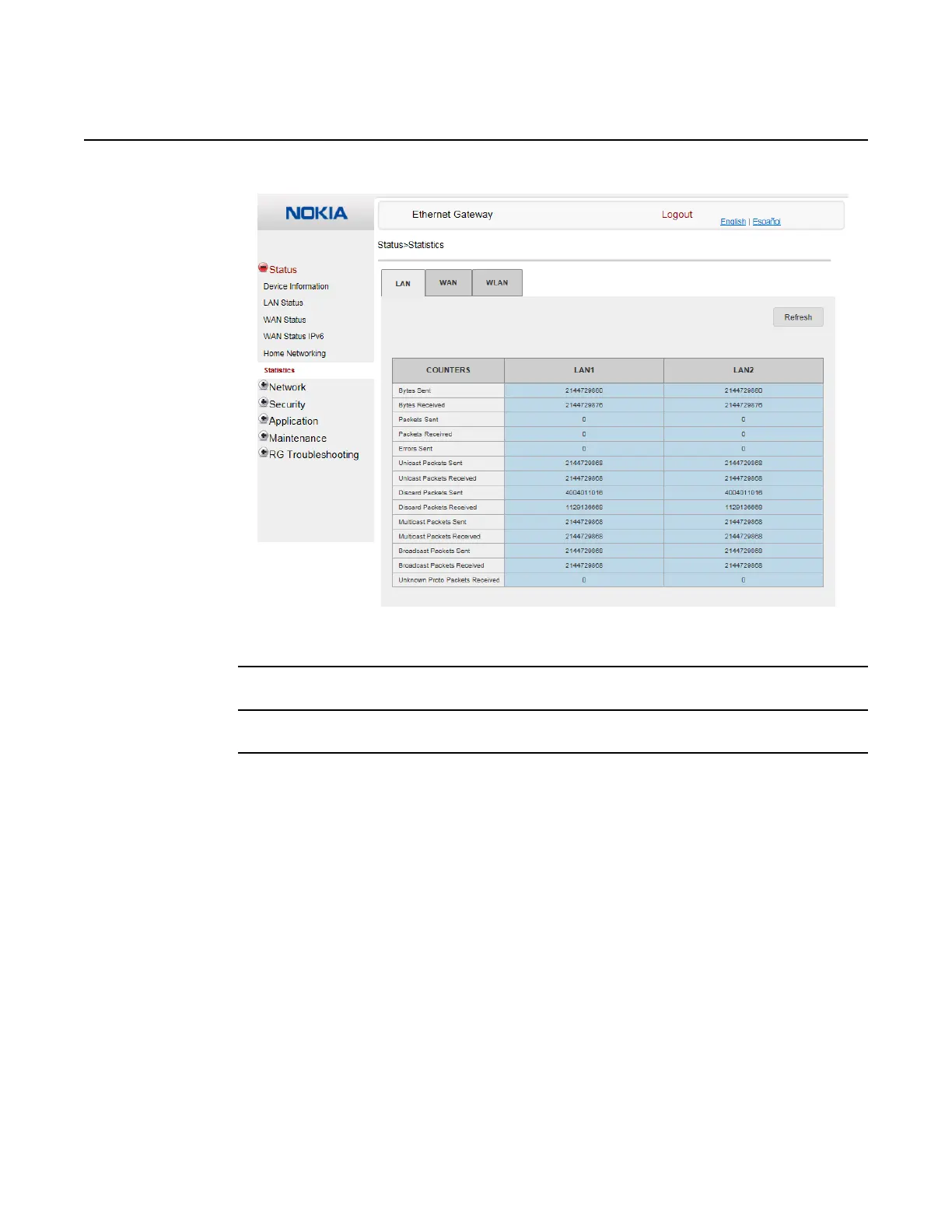Select the Unicast Packets Received row label
952x1232 pixels.
(x=437, y=478)
